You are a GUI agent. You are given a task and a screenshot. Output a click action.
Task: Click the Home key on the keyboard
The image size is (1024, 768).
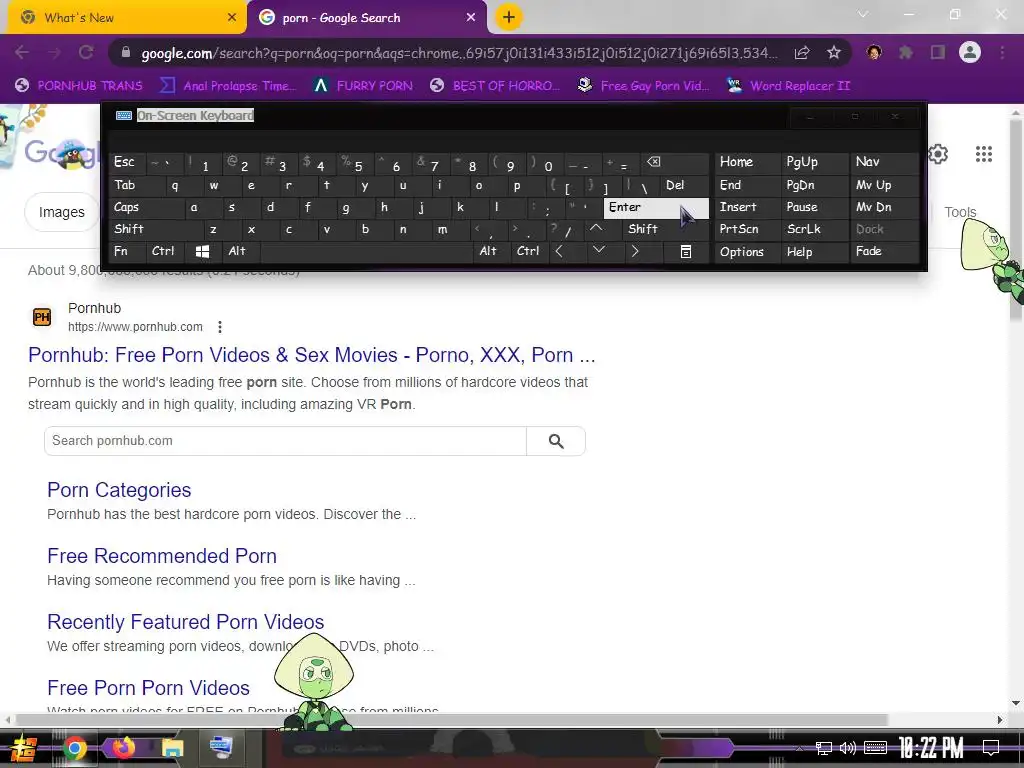click(747, 163)
